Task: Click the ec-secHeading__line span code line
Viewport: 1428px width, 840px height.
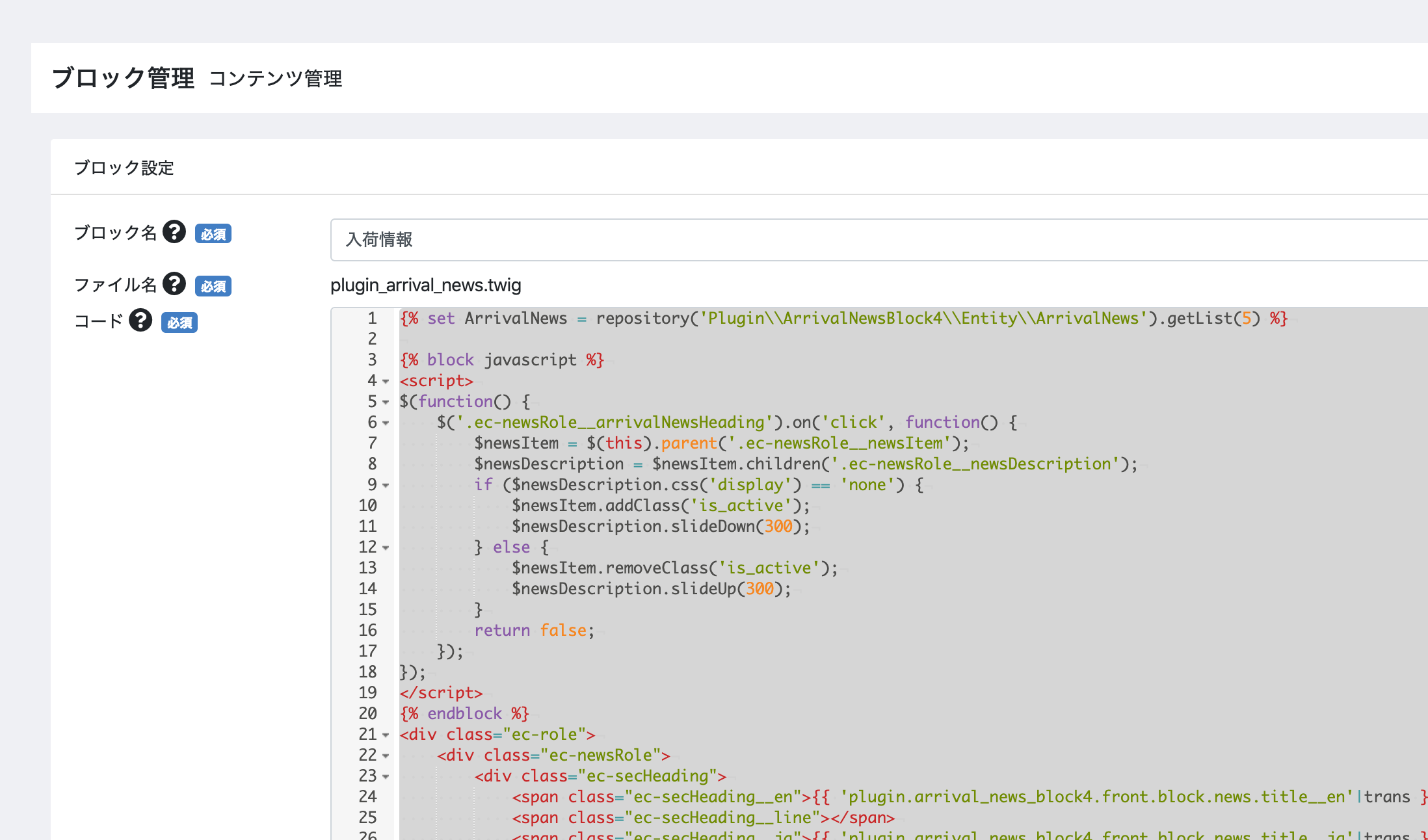Action: click(703, 817)
